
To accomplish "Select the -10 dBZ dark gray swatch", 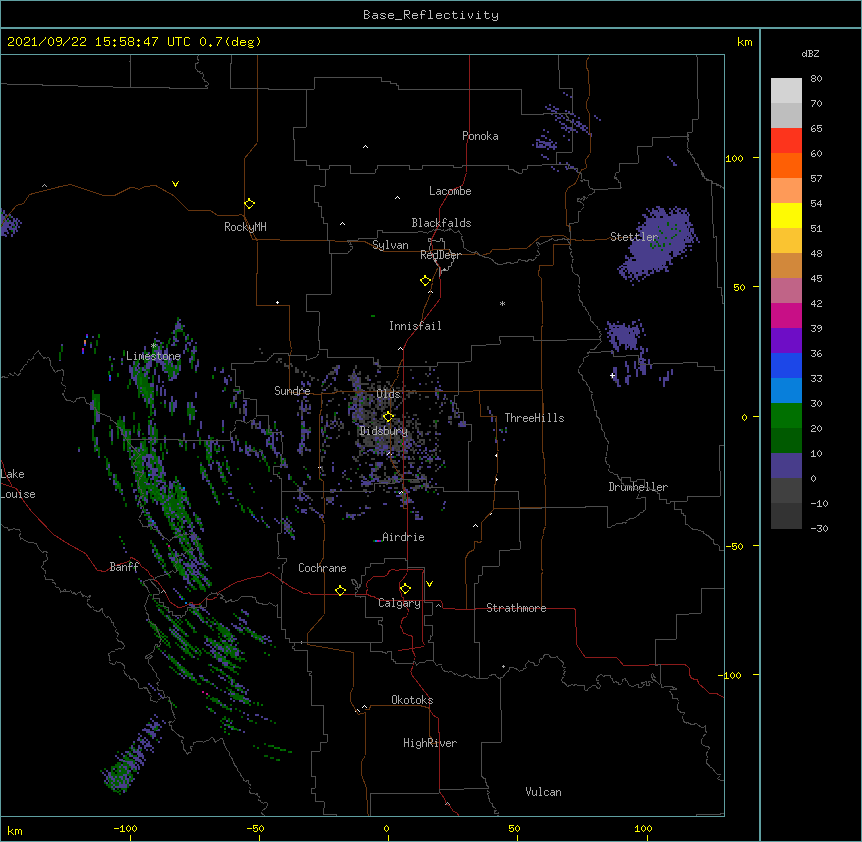I will click(x=786, y=516).
